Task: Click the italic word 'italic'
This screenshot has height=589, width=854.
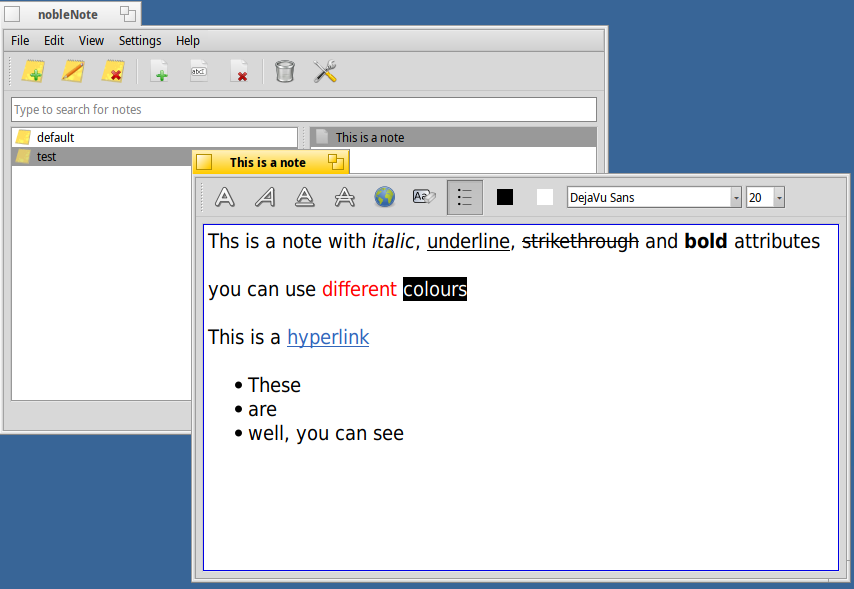Action: click(x=393, y=241)
